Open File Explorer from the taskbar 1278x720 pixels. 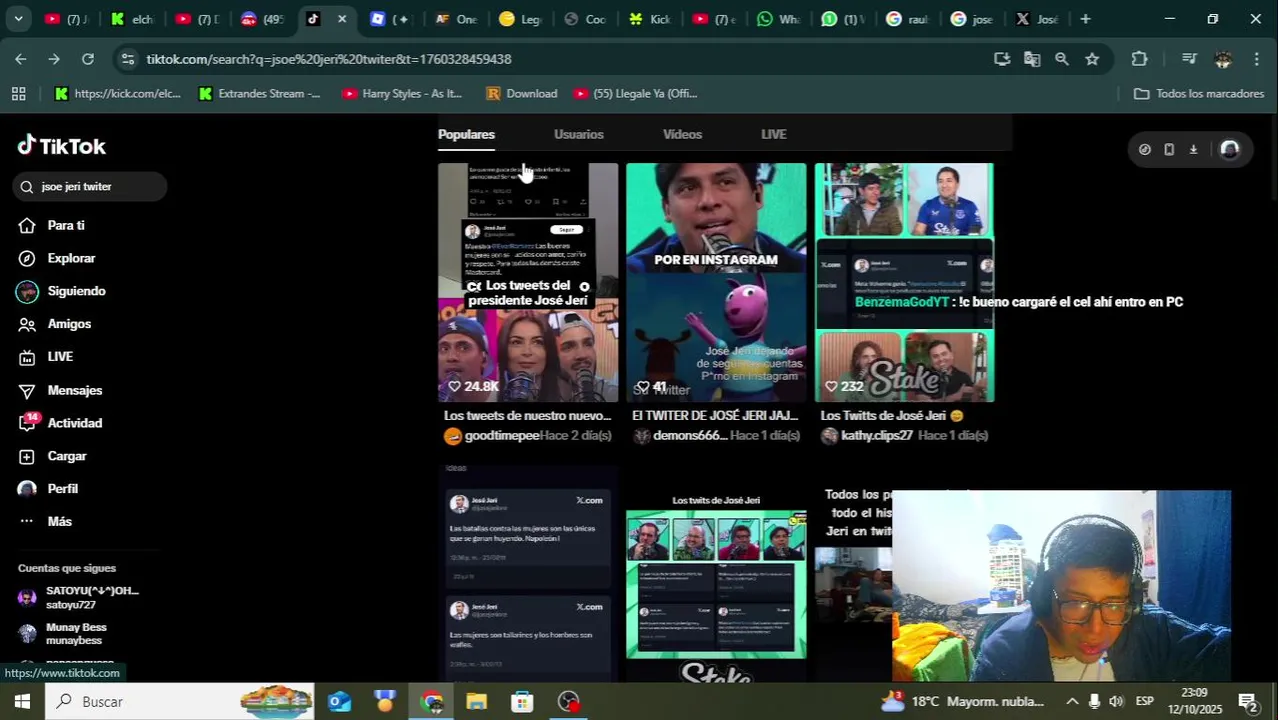(476, 702)
